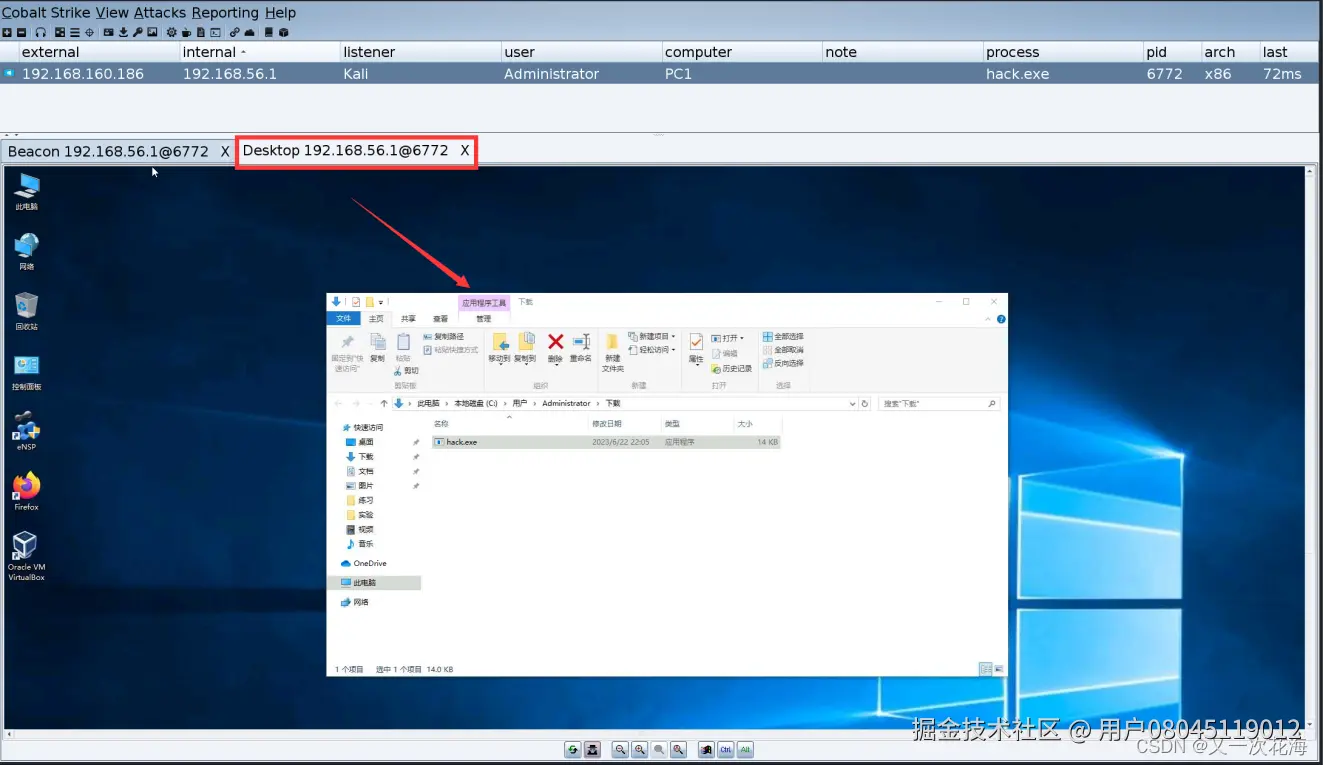Open listeners via the headphones icon

pyautogui.click(x=41, y=32)
